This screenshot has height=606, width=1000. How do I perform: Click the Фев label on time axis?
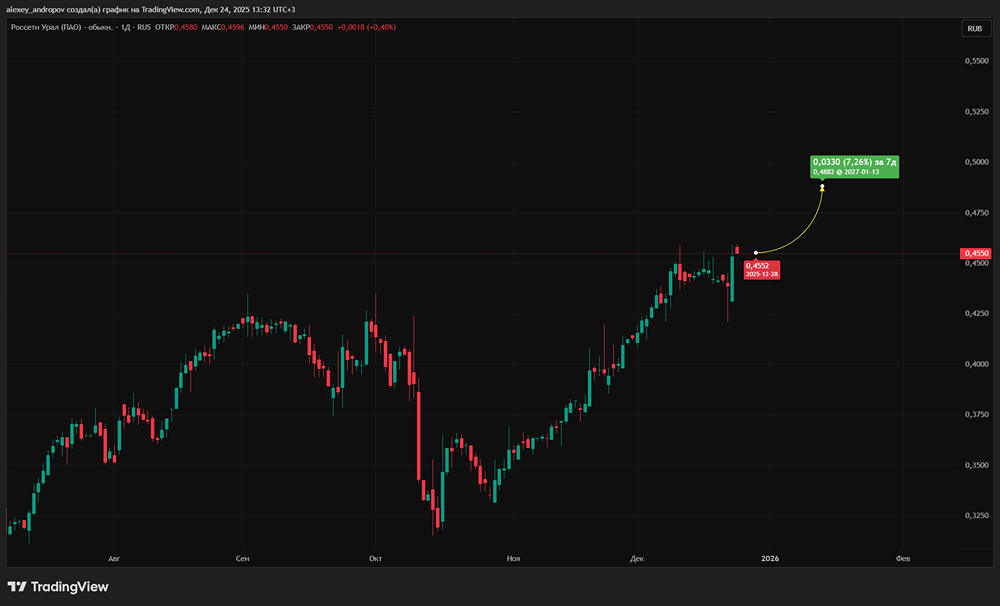(902, 557)
